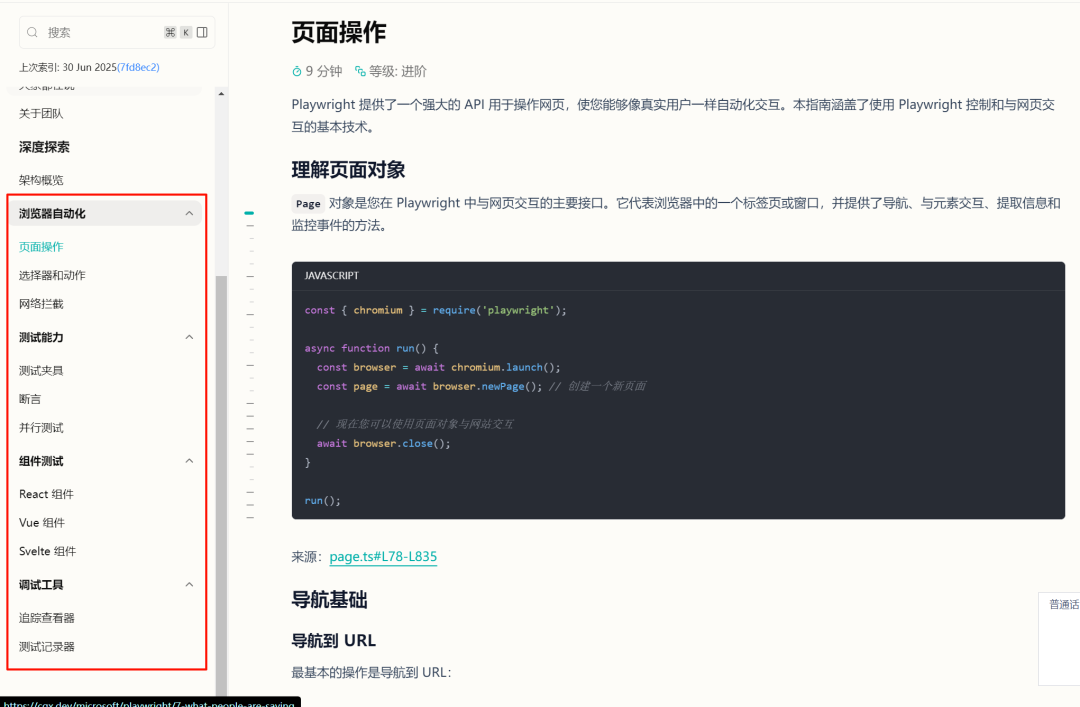1080x707 pixels.
Task: Click the sidebar scroll-up arrow
Action: 221,93
